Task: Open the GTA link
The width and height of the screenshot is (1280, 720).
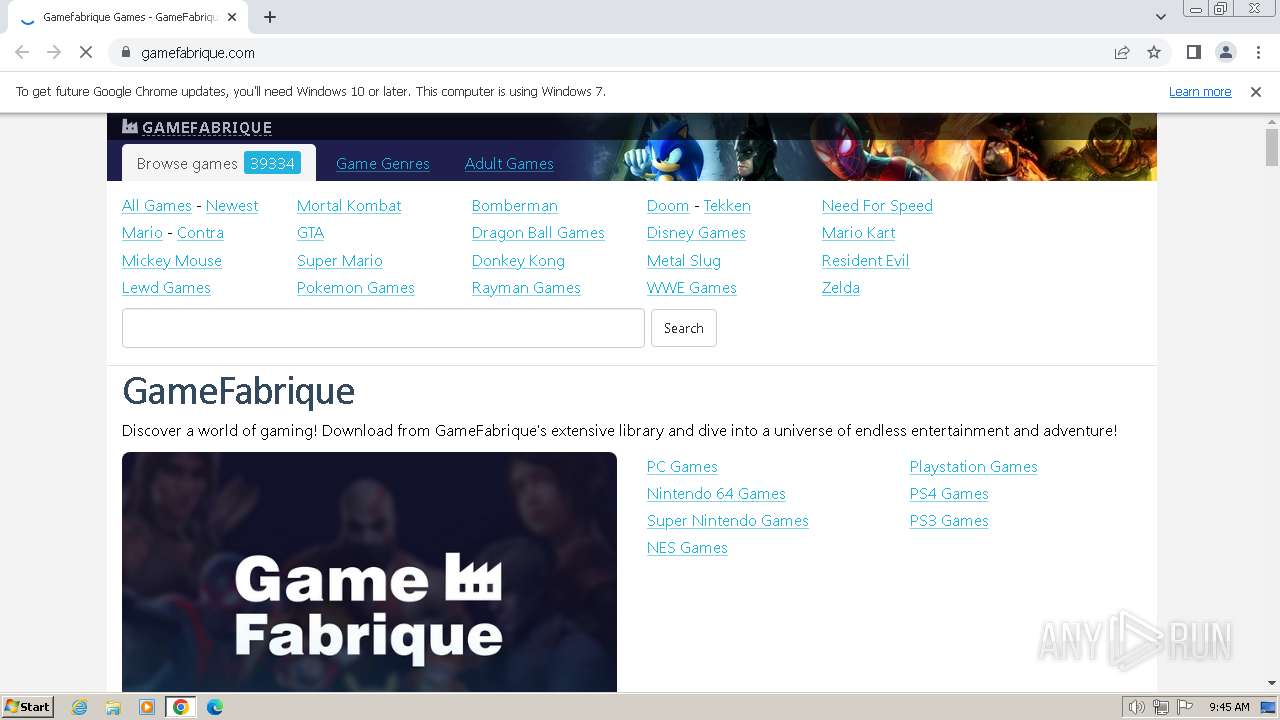Action: tap(310, 233)
